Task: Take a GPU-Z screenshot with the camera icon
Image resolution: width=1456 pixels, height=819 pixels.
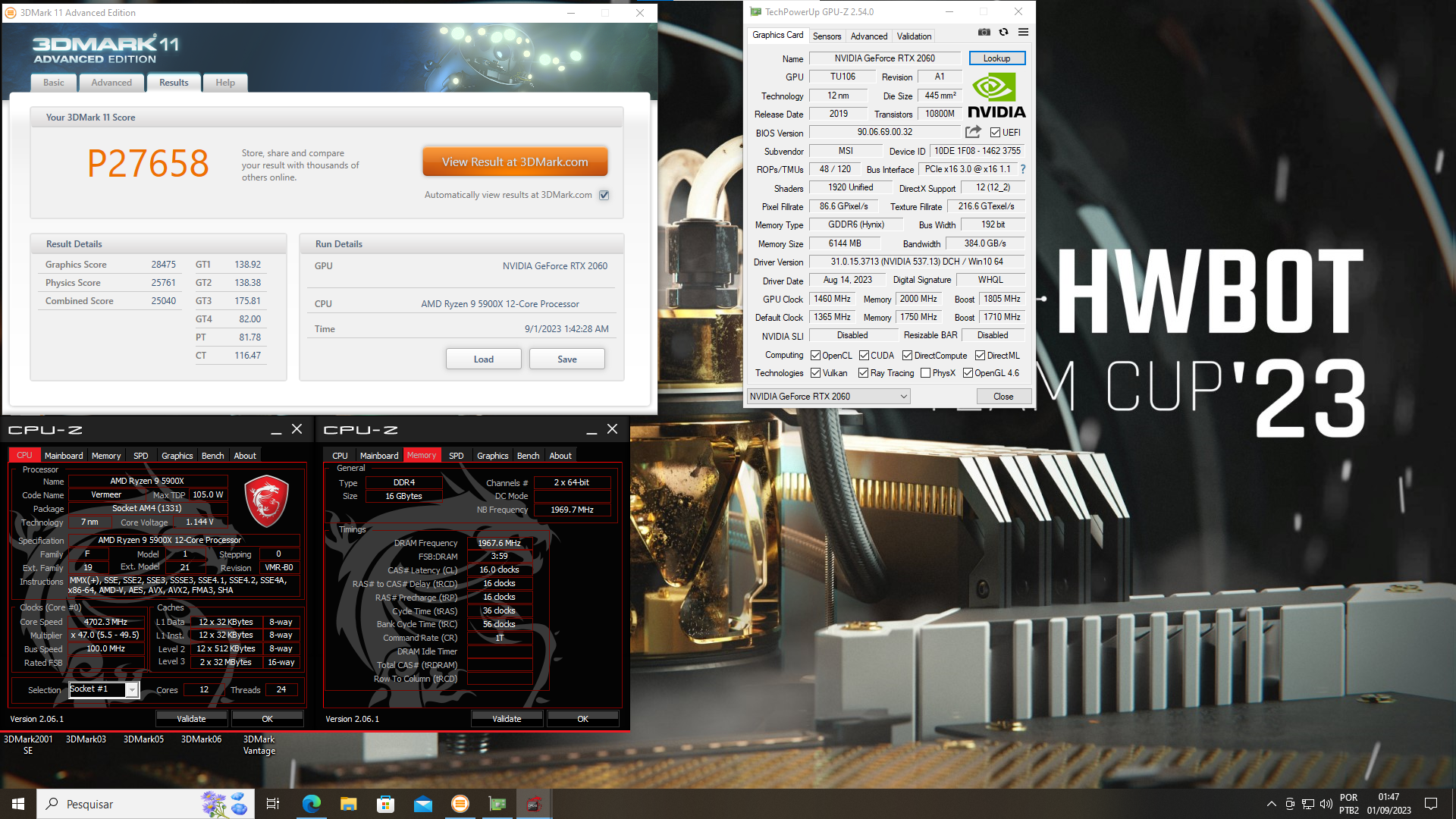Action: (984, 32)
